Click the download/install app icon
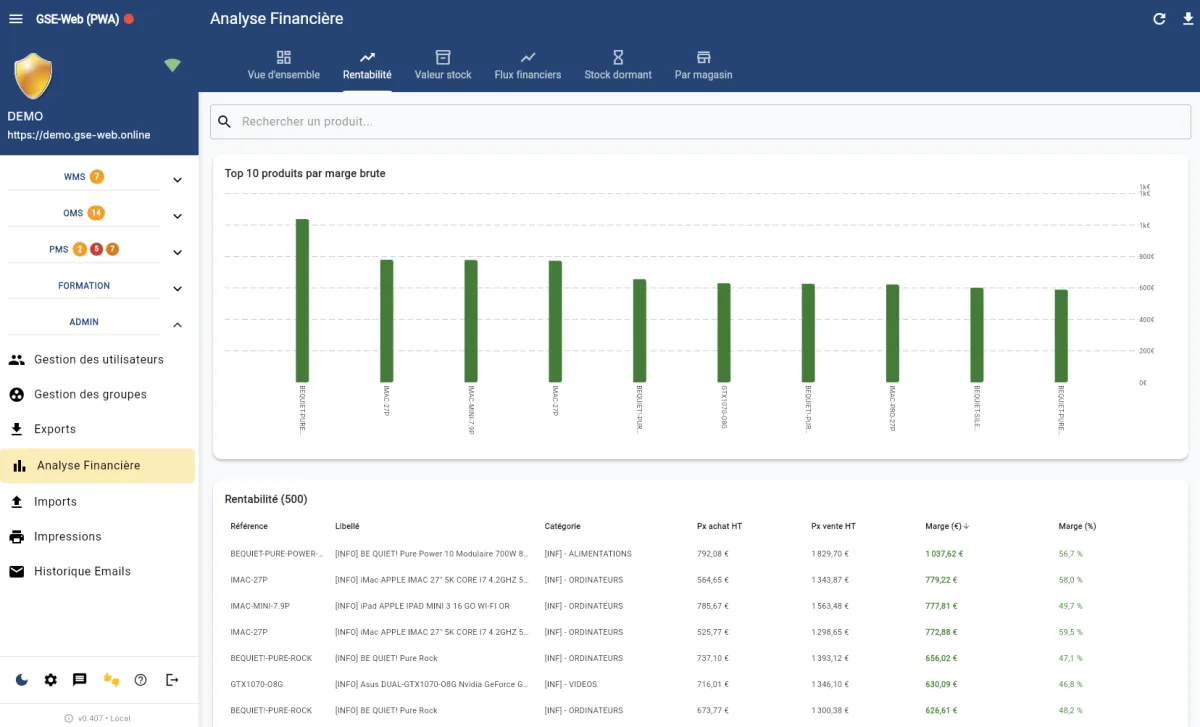 (x=1187, y=18)
